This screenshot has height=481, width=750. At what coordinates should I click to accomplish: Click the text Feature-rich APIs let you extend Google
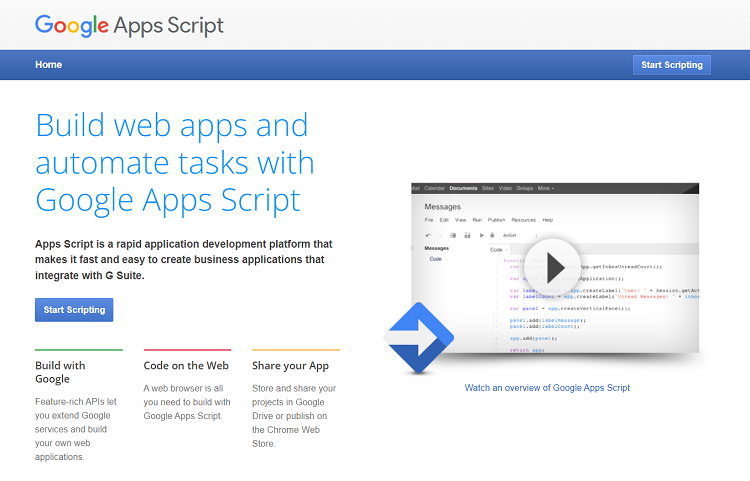click(x=76, y=429)
